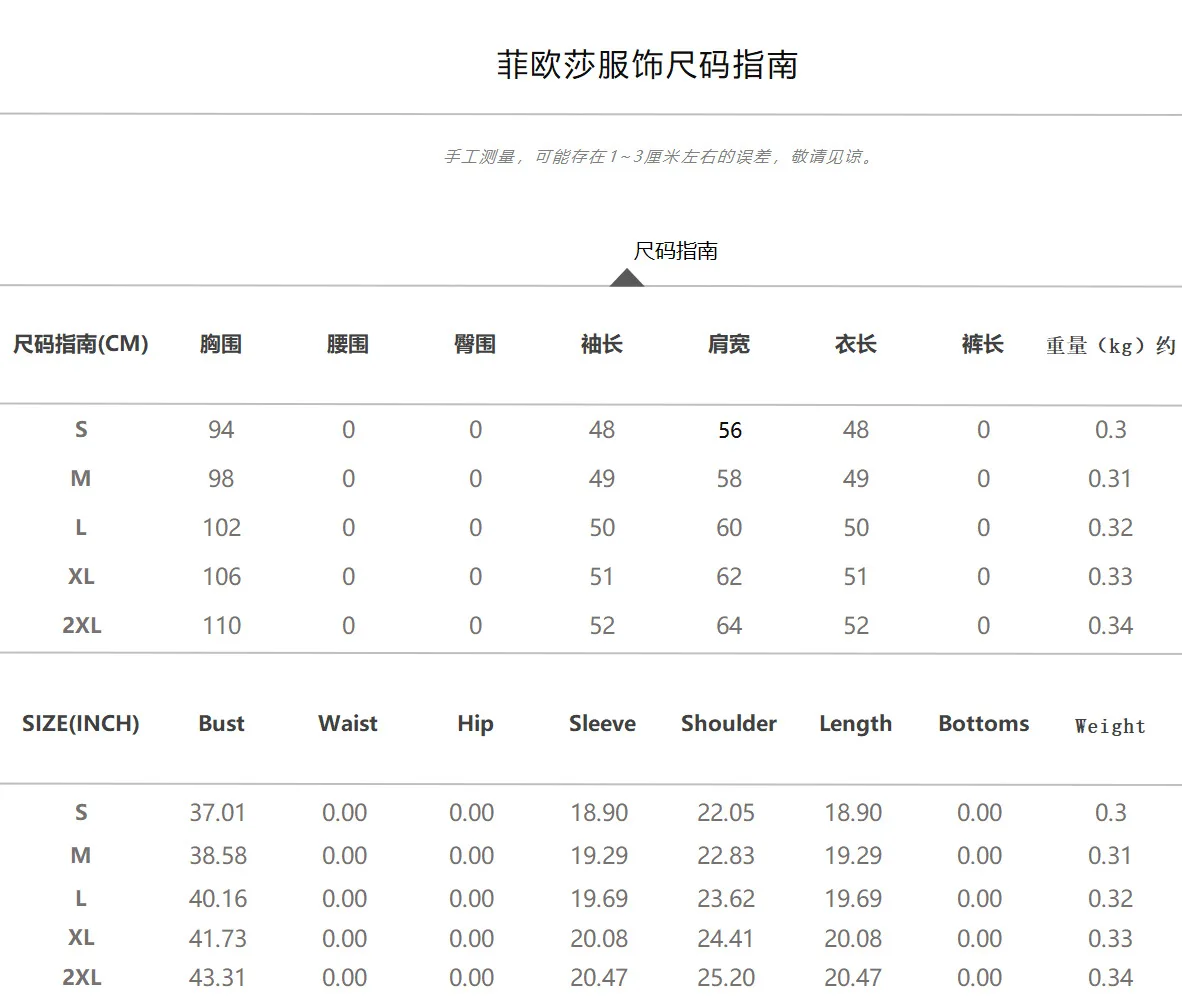Select the 腰围 column header

pos(348,344)
